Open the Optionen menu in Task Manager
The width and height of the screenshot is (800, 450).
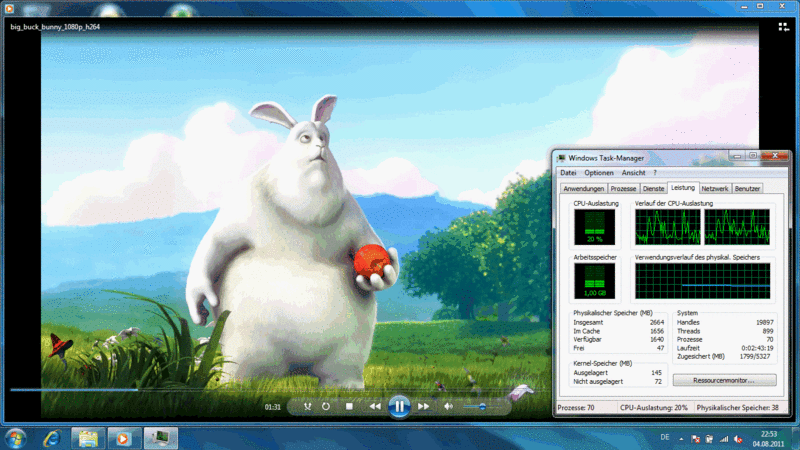pos(598,173)
